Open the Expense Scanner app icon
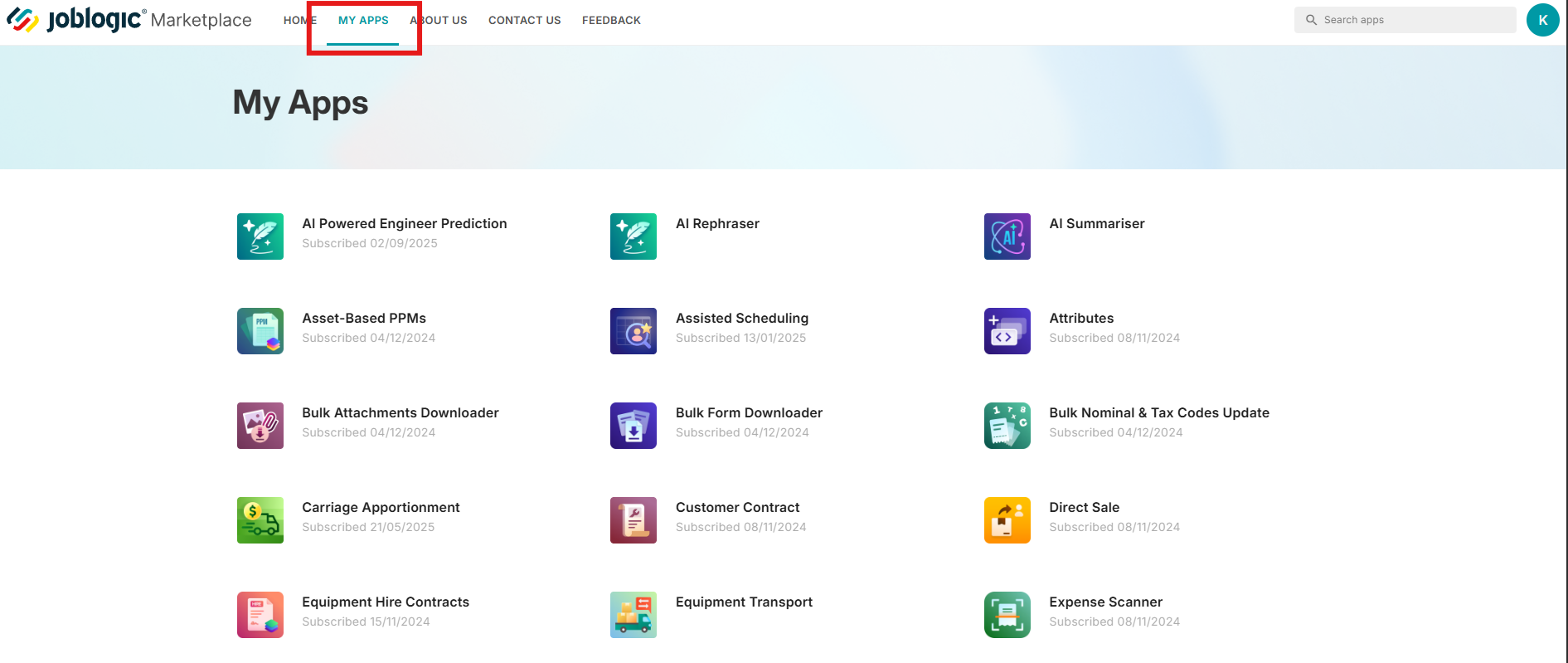Screen dimensions: 1568x663 pos(1007,615)
